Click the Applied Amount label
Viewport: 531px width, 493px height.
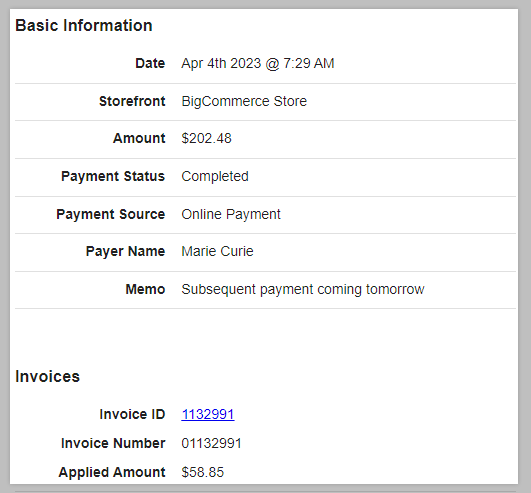tap(112, 472)
